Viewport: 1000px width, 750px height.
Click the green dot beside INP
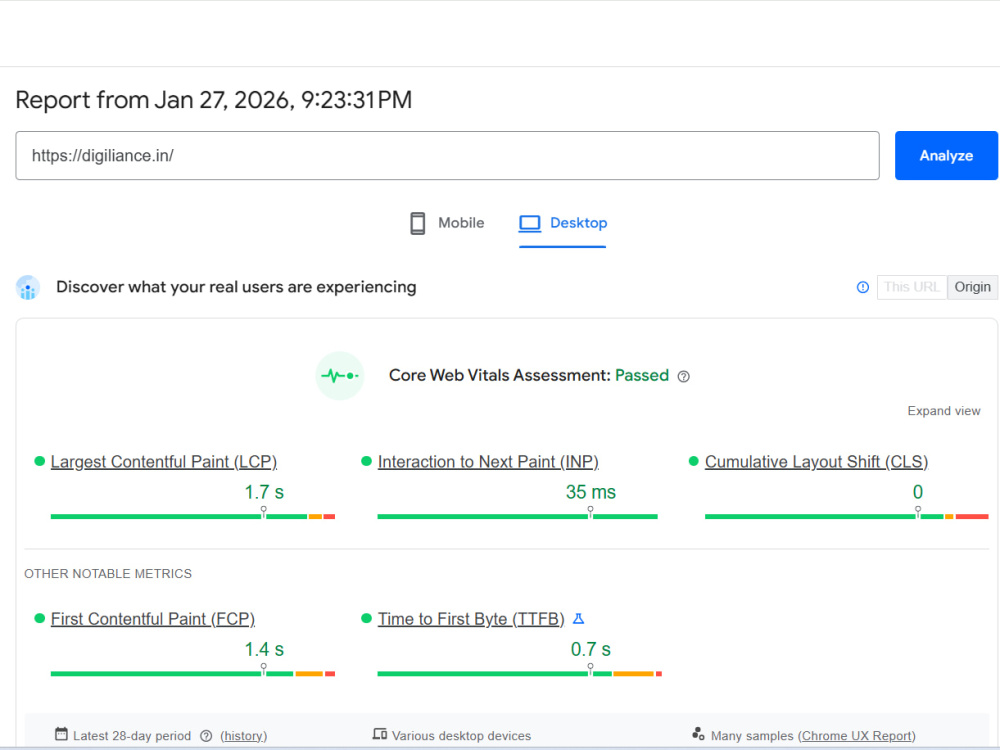tap(366, 461)
